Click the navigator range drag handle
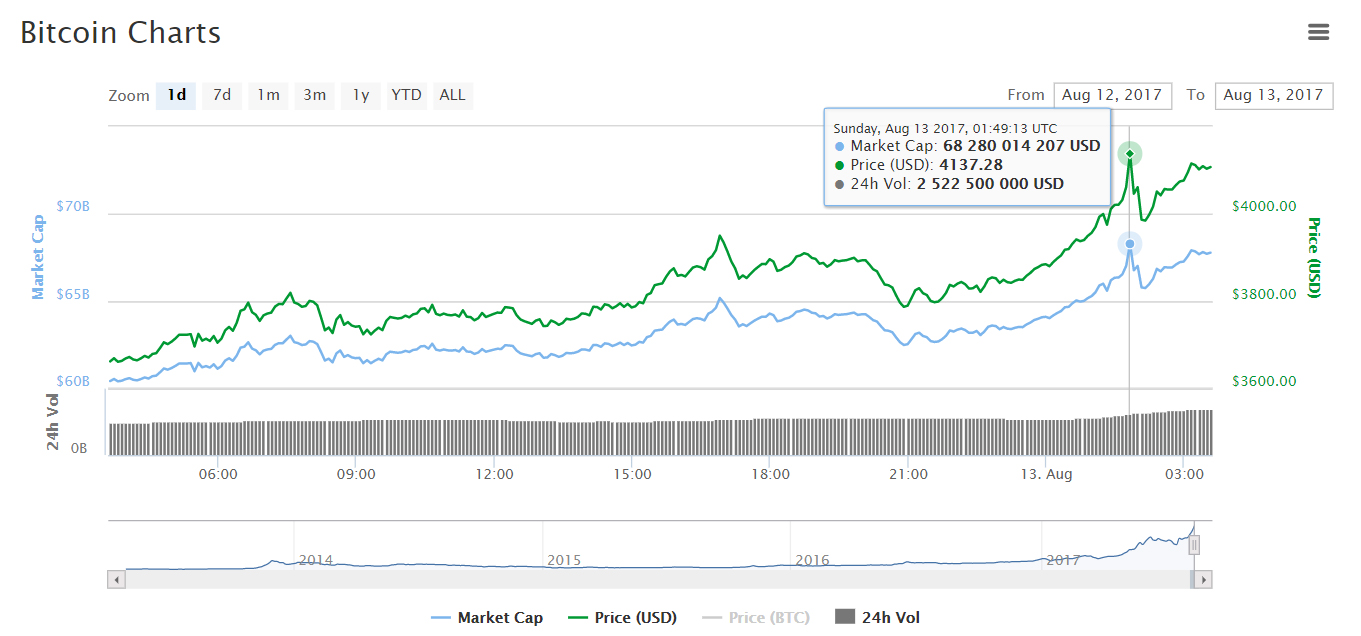The image size is (1361, 636). tap(1194, 543)
